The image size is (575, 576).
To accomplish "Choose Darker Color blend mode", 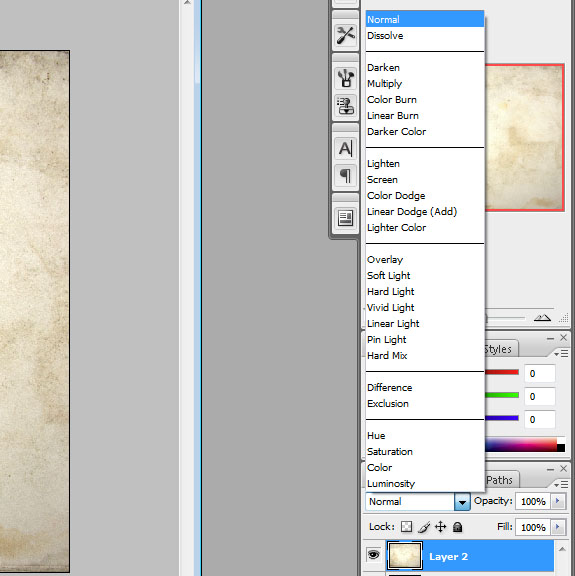I will pyautogui.click(x=425, y=132).
